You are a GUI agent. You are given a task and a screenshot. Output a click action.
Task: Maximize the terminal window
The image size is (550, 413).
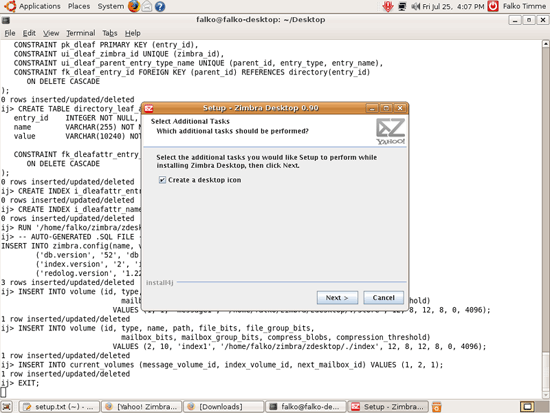click(x=529, y=20)
